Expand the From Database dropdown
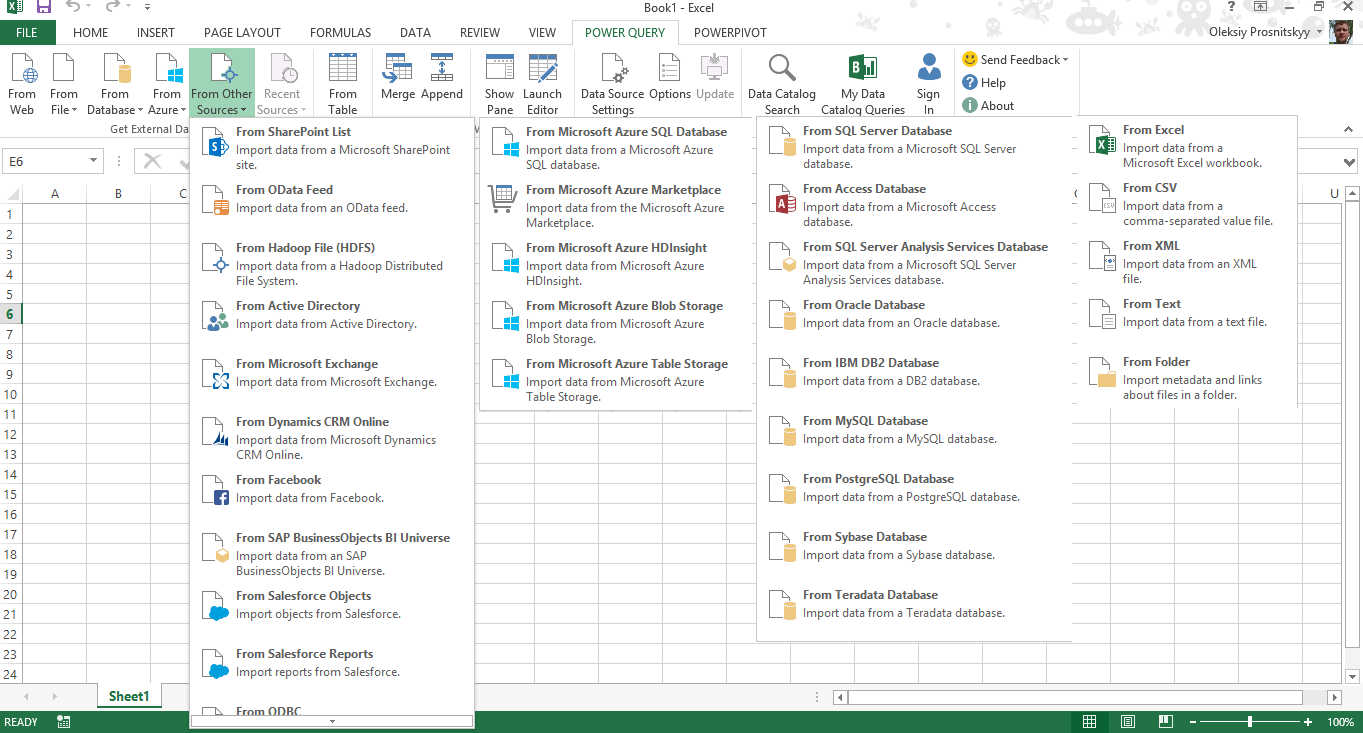This screenshot has height=733, width=1363. pyautogui.click(x=115, y=84)
